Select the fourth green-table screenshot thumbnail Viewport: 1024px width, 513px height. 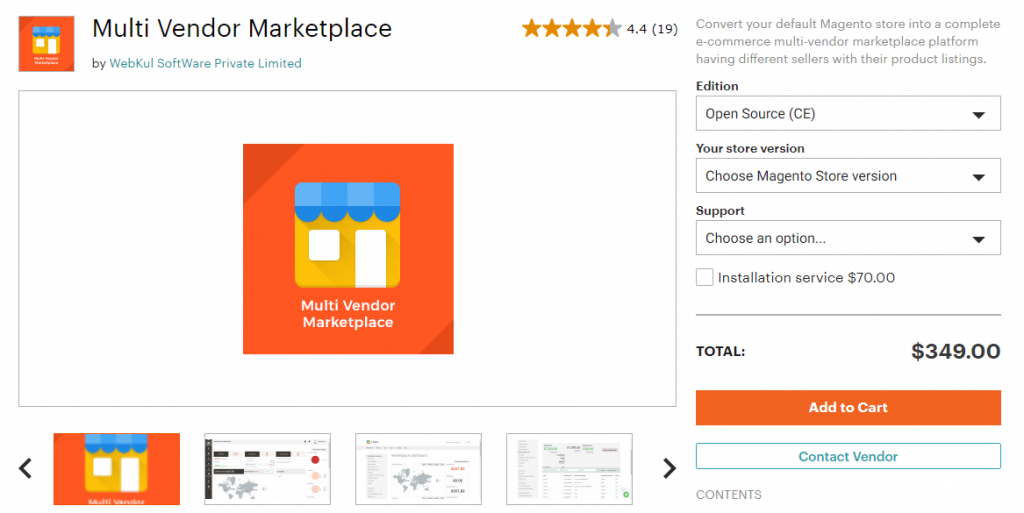click(569, 468)
